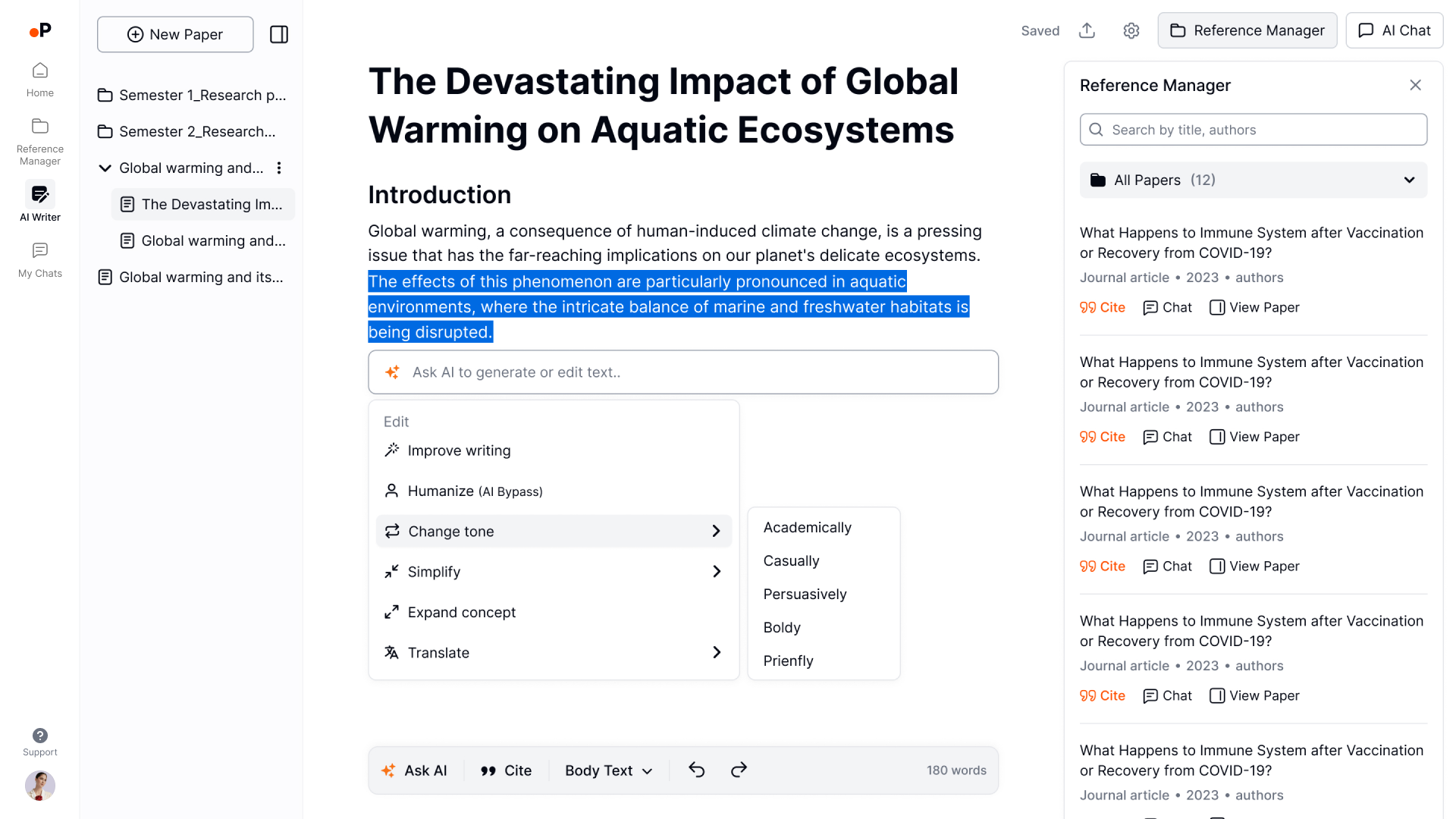
Task: Select Academically tone option
Action: (807, 527)
